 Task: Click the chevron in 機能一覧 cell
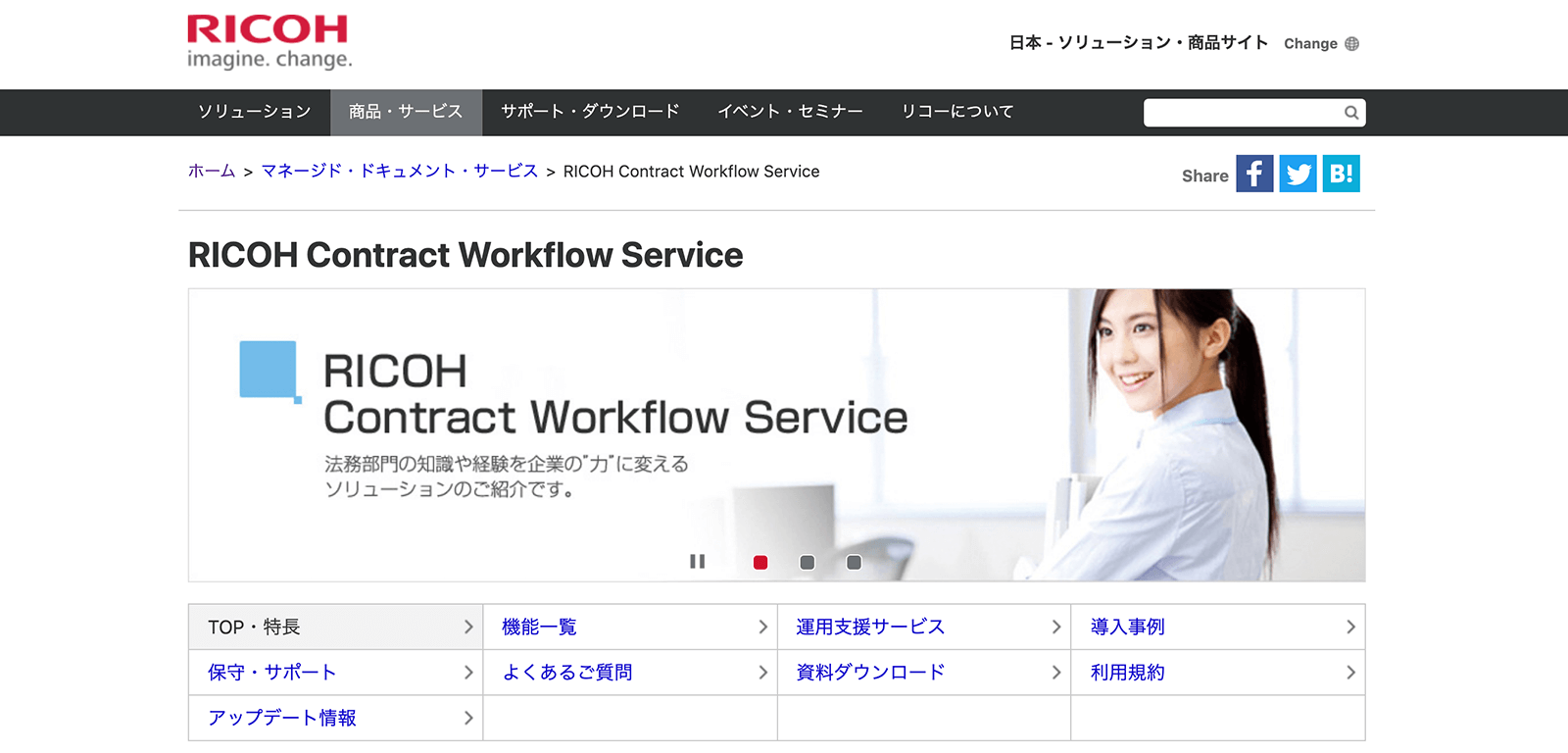tap(762, 627)
